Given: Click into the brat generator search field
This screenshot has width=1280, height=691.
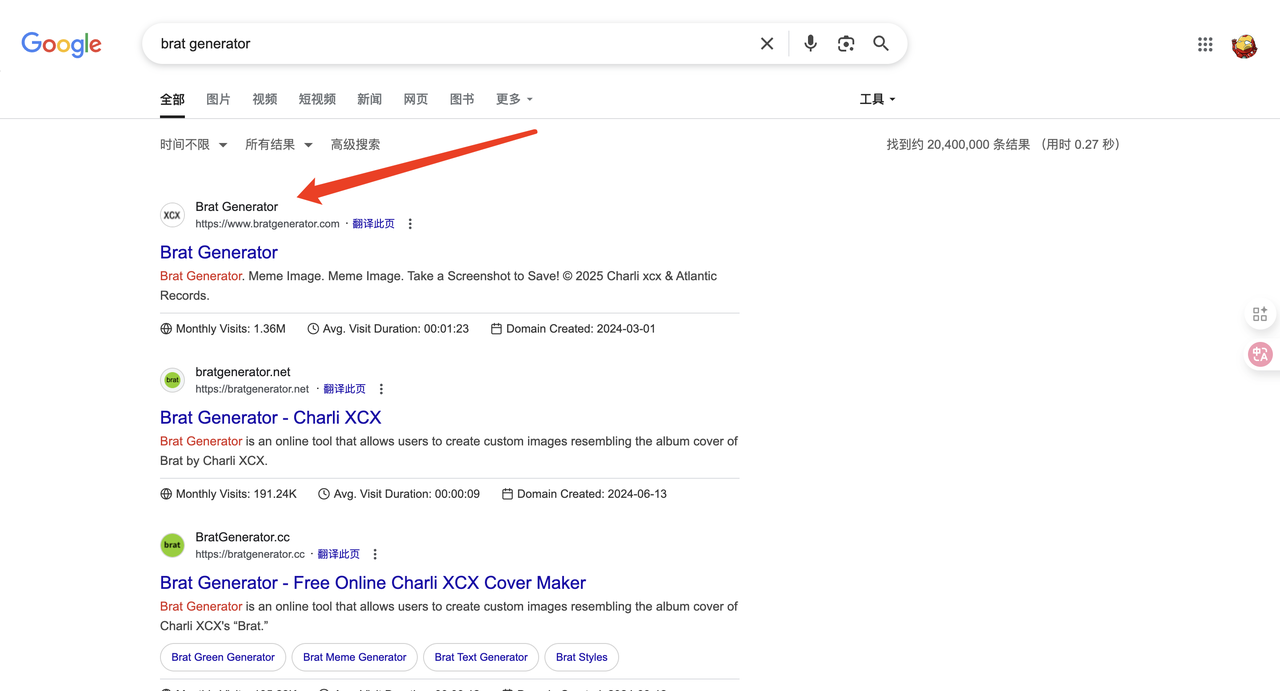Looking at the screenshot, I should 450,44.
